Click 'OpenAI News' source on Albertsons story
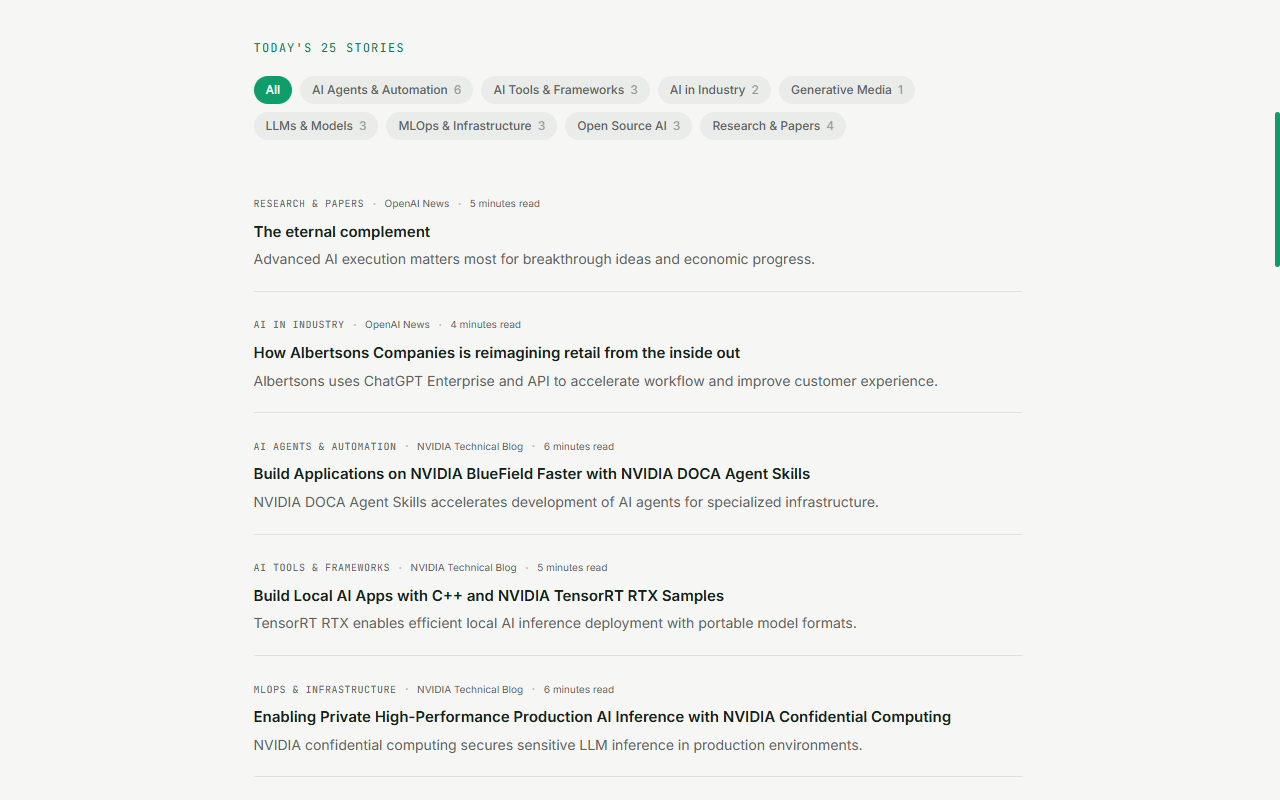Screen dimensions: 1280x800 tap(397, 325)
